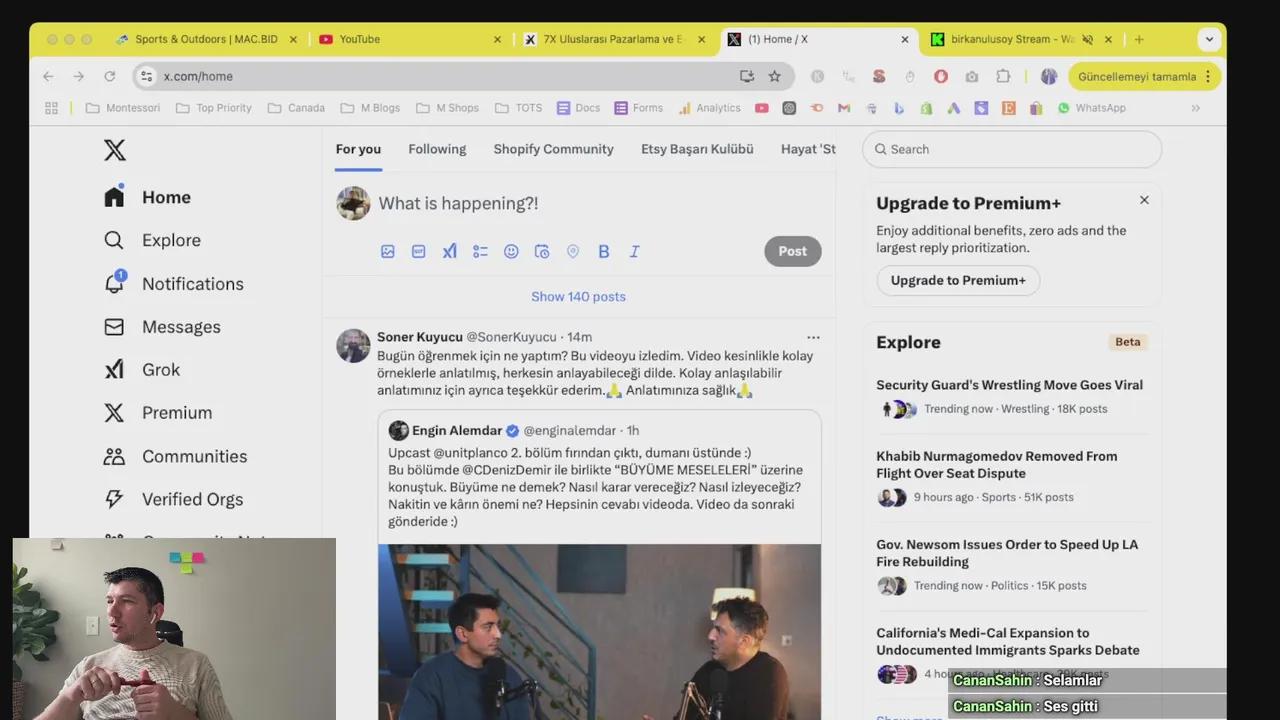Toggle italic text formatting in composer

634,251
